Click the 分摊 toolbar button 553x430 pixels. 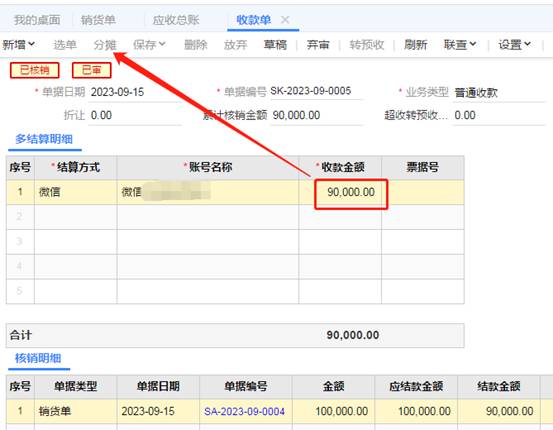[x=105, y=45]
